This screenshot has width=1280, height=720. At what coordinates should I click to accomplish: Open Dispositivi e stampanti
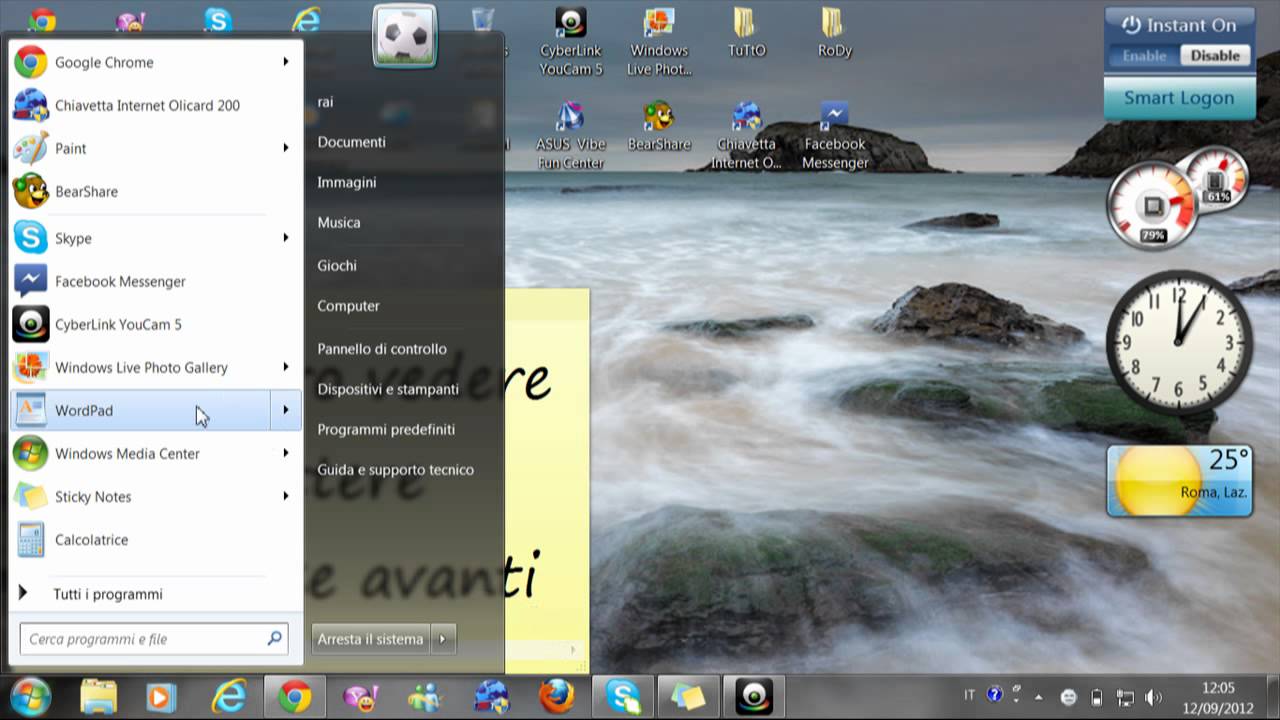pos(388,389)
